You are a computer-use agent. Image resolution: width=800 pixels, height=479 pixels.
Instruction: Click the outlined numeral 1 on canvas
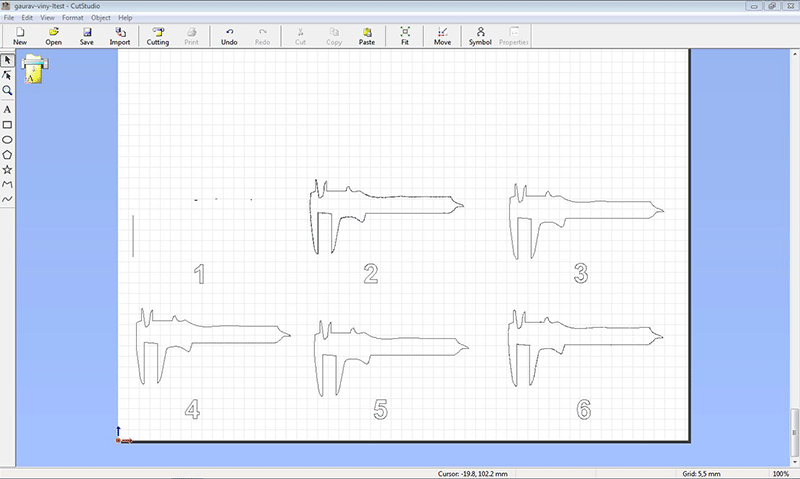click(x=200, y=274)
